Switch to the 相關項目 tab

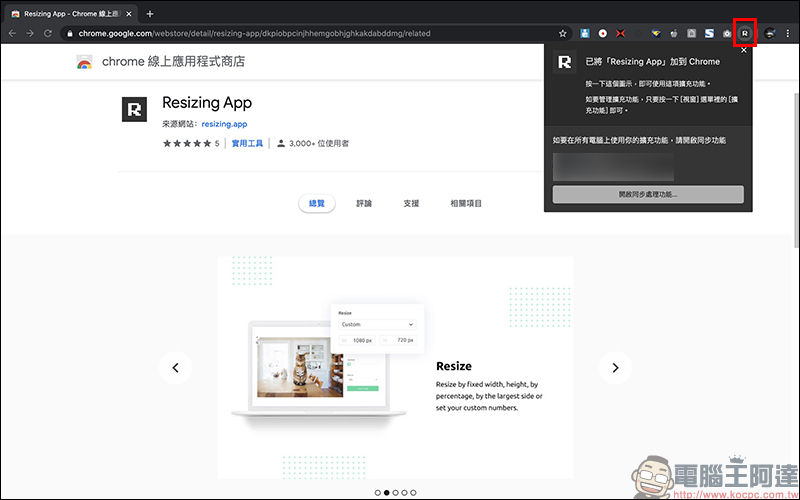(x=466, y=203)
